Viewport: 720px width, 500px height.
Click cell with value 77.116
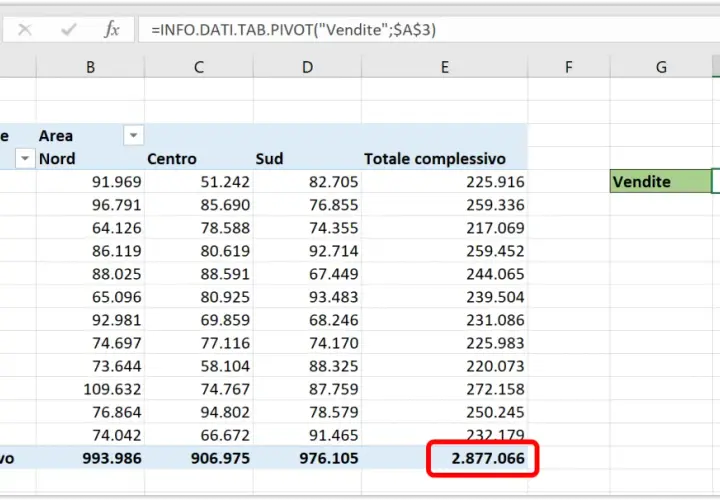[199, 343]
